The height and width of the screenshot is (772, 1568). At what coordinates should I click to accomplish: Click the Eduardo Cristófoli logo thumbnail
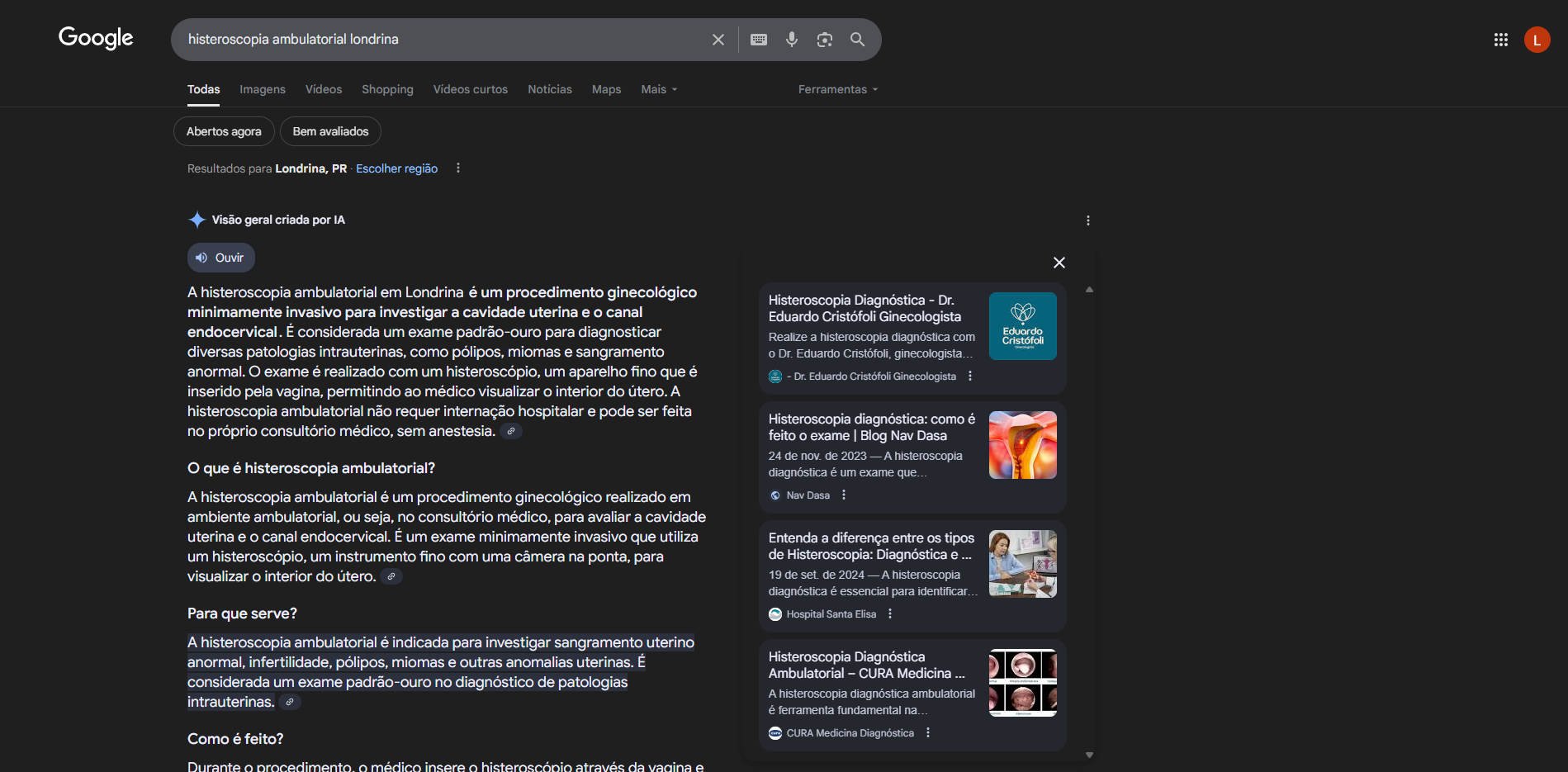tap(1023, 326)
